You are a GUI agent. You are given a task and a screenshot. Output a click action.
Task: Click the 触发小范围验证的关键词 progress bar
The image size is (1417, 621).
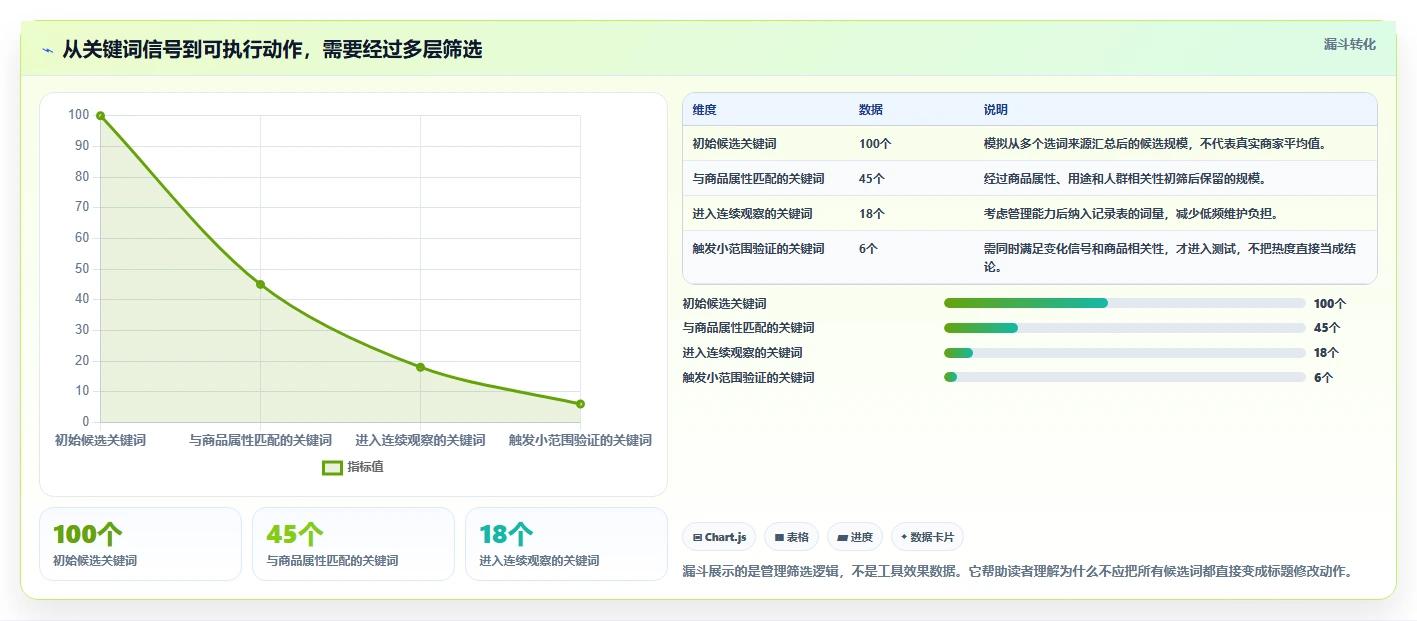point(1124,378)
